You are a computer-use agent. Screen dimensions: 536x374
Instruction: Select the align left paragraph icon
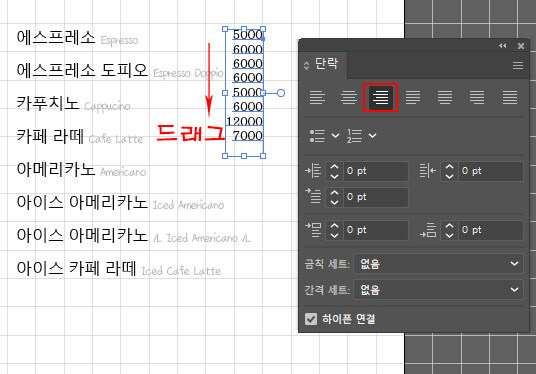click(x=317, y=97)
